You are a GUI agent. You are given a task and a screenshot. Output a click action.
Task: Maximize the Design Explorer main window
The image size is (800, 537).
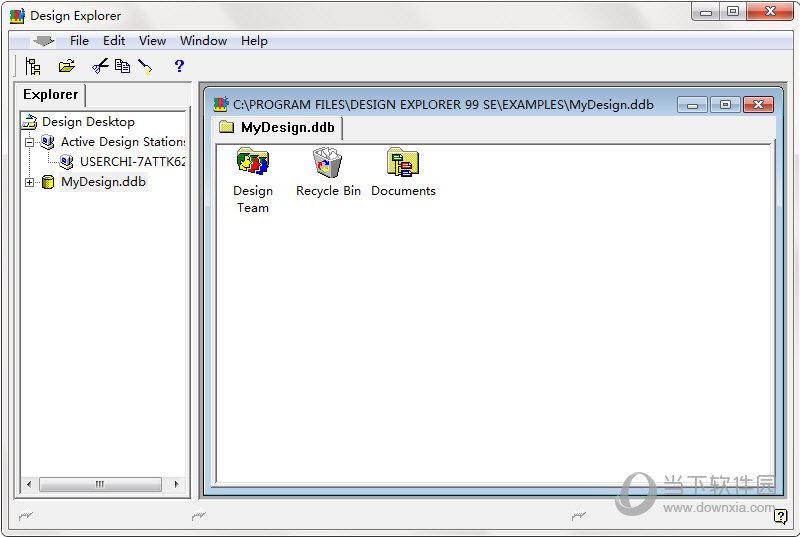coord(733,12)
